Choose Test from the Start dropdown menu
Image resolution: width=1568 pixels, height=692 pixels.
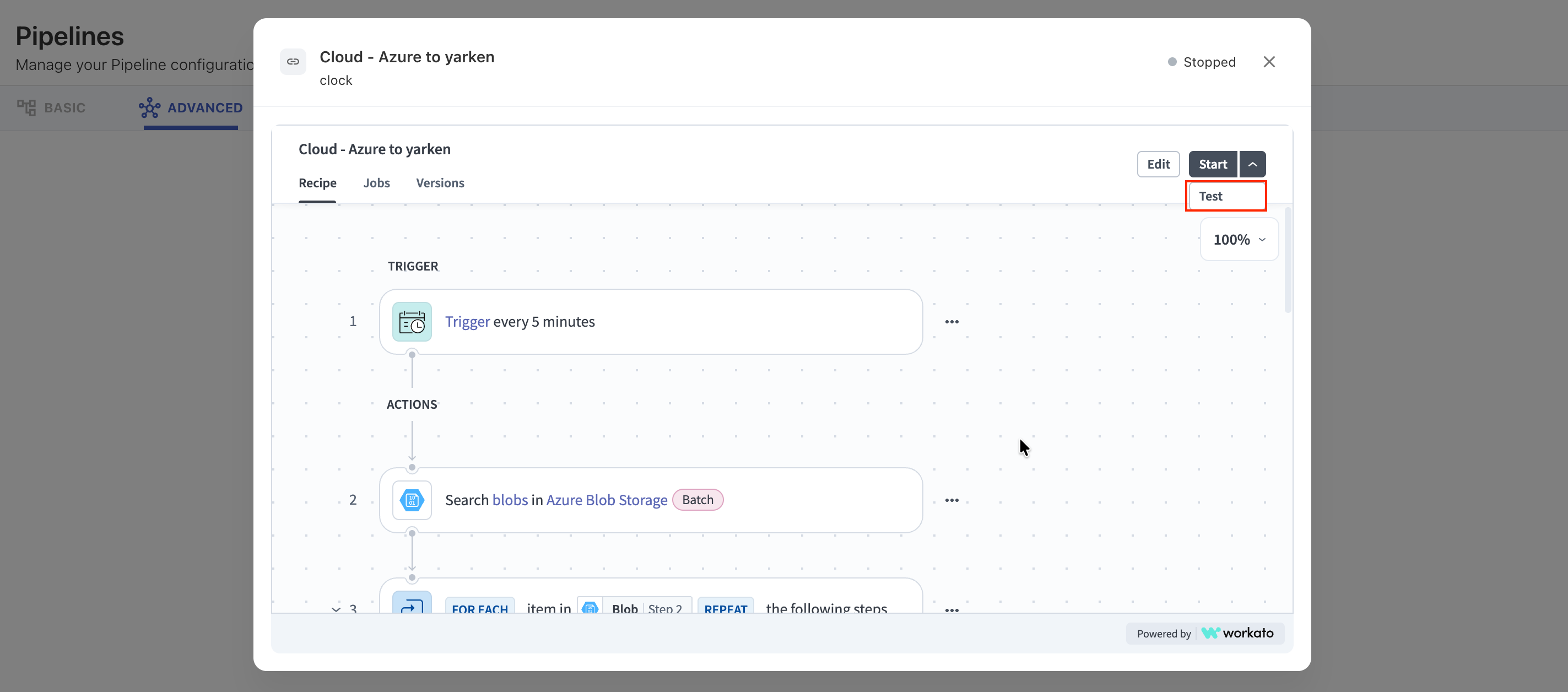[1226, 196]
